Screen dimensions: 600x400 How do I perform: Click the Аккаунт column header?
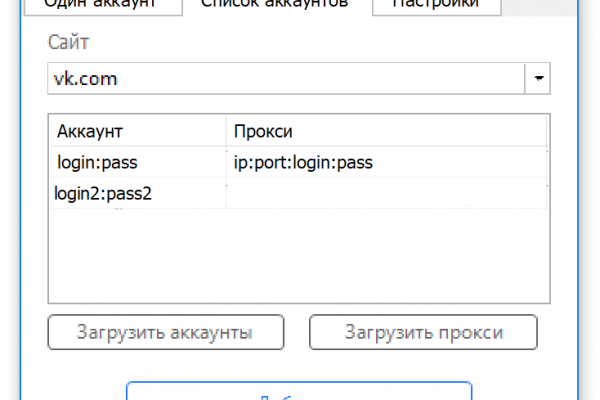click(138, 131)
